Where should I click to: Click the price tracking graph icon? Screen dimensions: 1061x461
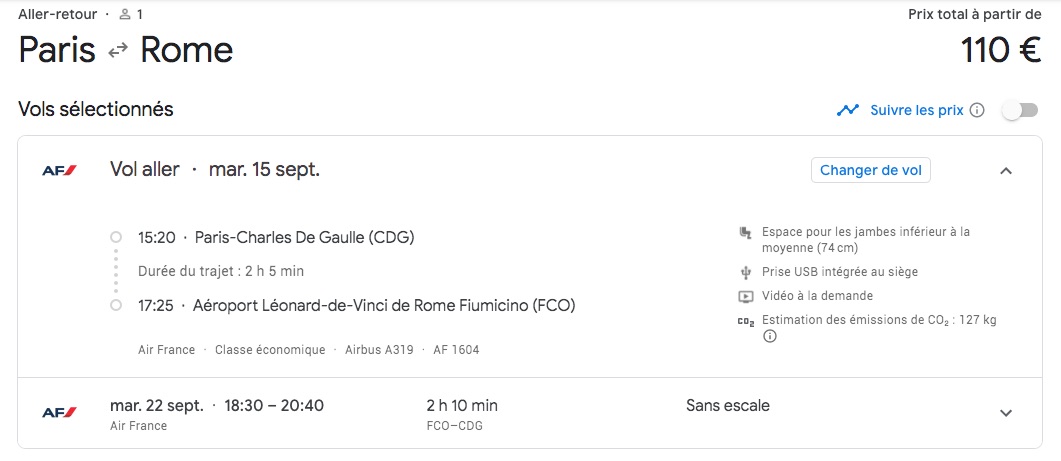pos(847,110)
